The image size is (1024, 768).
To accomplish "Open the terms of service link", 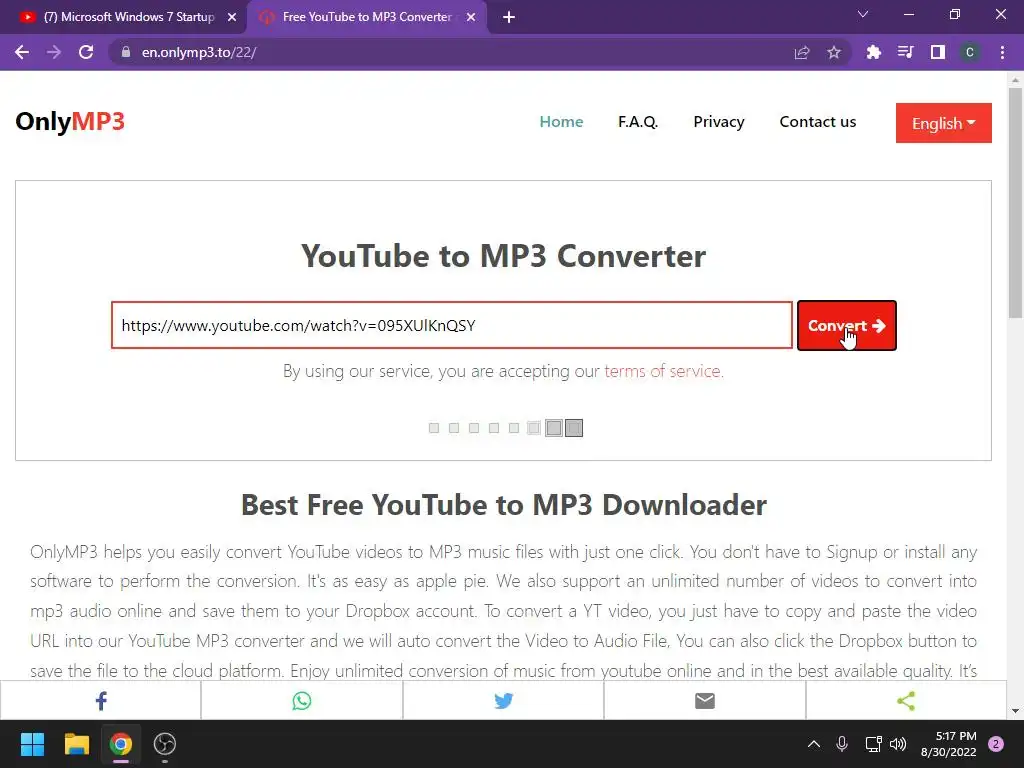I will (664, 371).
